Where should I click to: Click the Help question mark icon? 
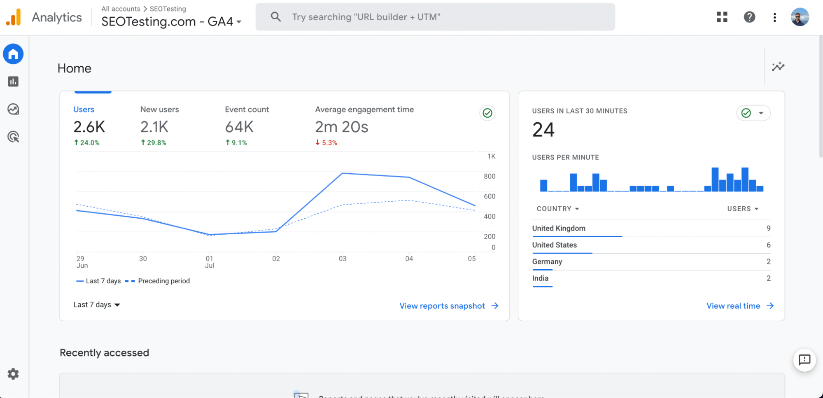click(750, 17)
